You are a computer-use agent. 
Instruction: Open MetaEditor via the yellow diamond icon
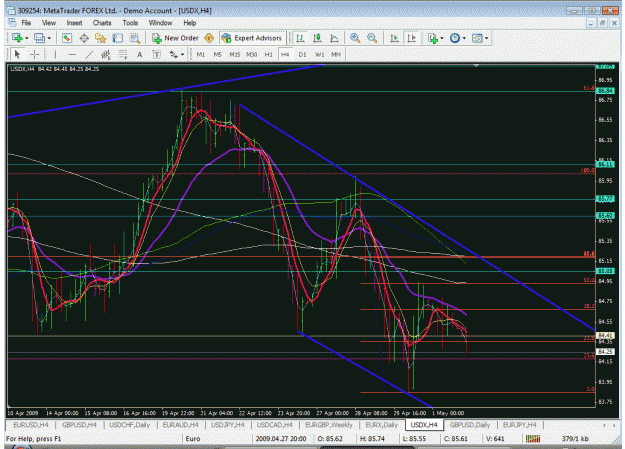(x=209, y=38)
